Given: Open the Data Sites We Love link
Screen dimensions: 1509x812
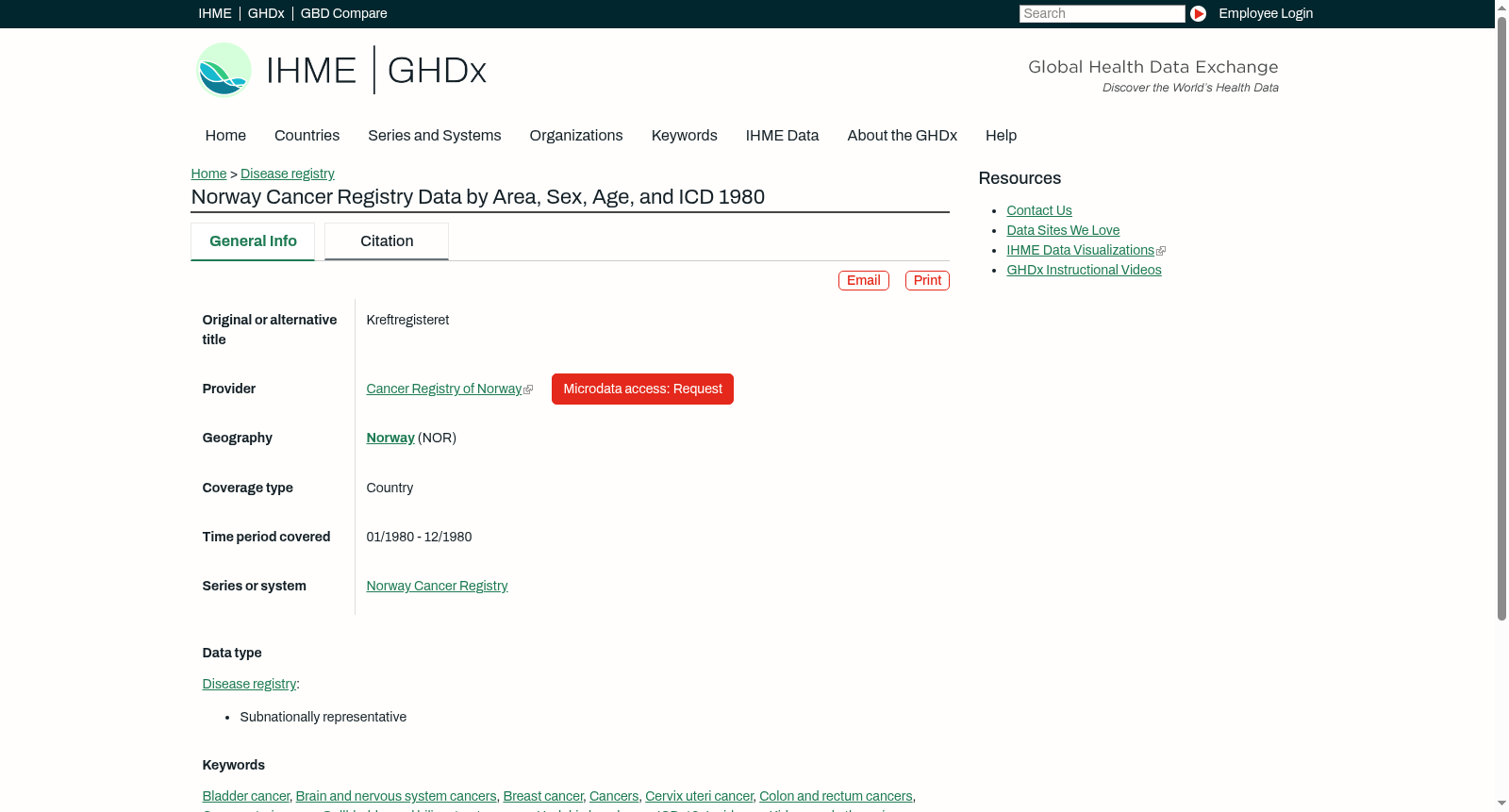Looking at the screenshot, I should pyautogui.click(x=1063, y=231).
